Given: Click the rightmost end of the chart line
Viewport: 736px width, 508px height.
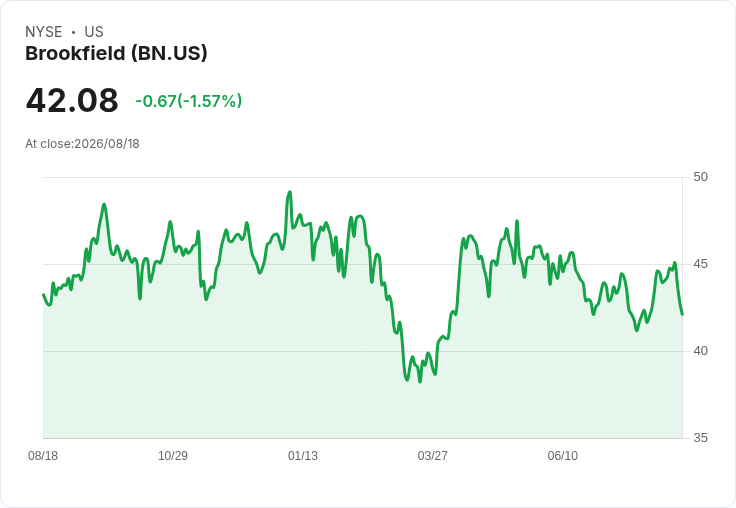Looking at the screenshot, I should (x=682, y=314).
